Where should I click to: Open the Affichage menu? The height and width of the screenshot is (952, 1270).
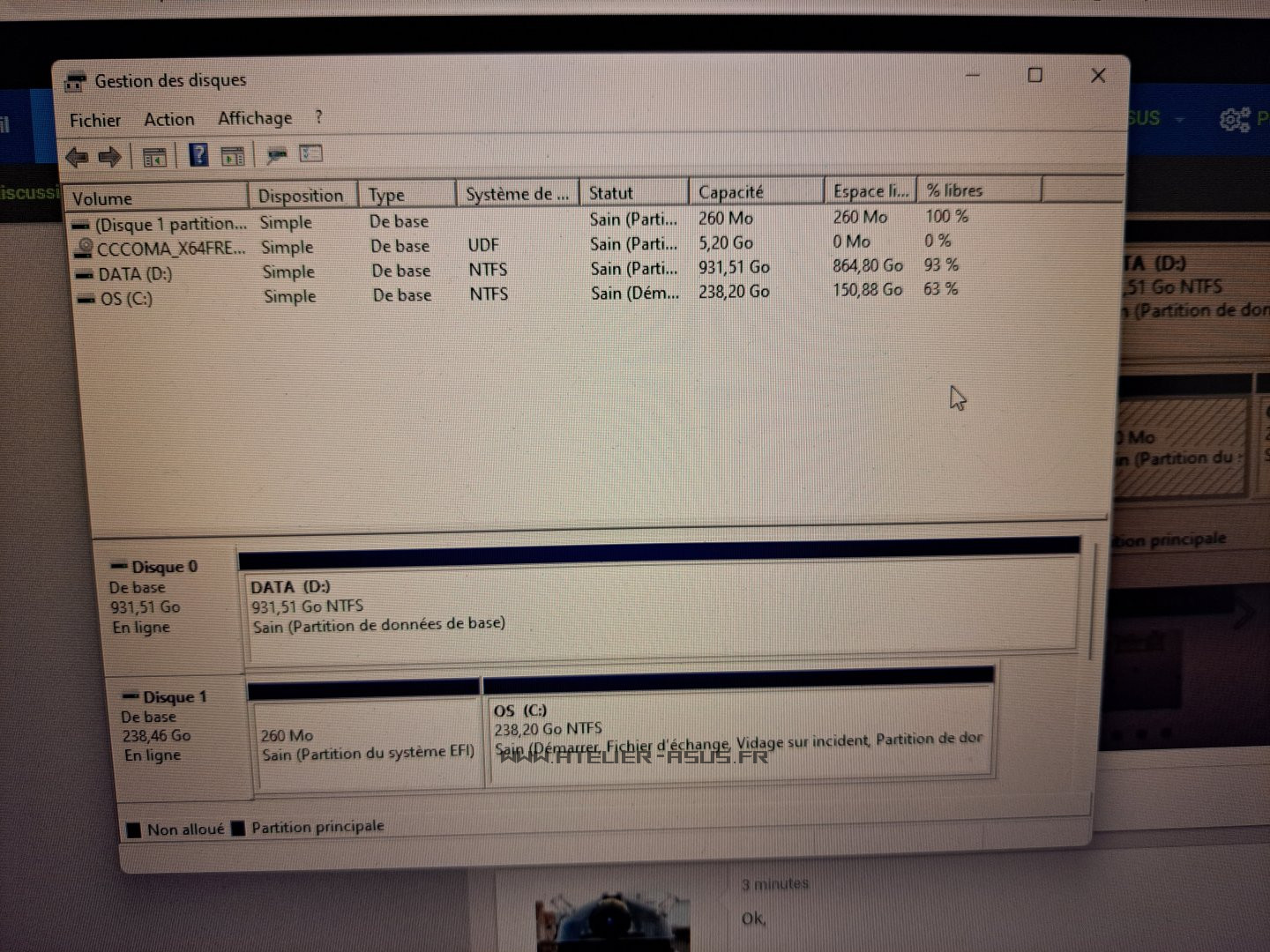254,118
